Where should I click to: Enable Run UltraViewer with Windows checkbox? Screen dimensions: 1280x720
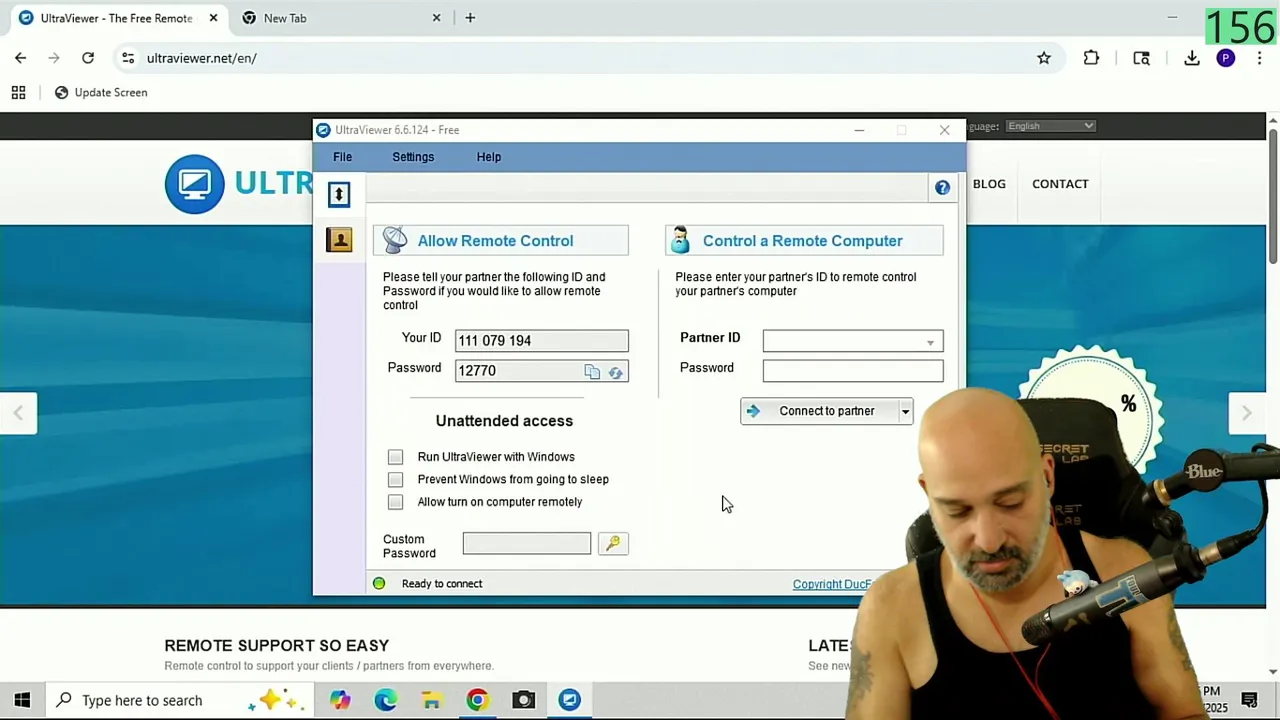coord(396,457)
